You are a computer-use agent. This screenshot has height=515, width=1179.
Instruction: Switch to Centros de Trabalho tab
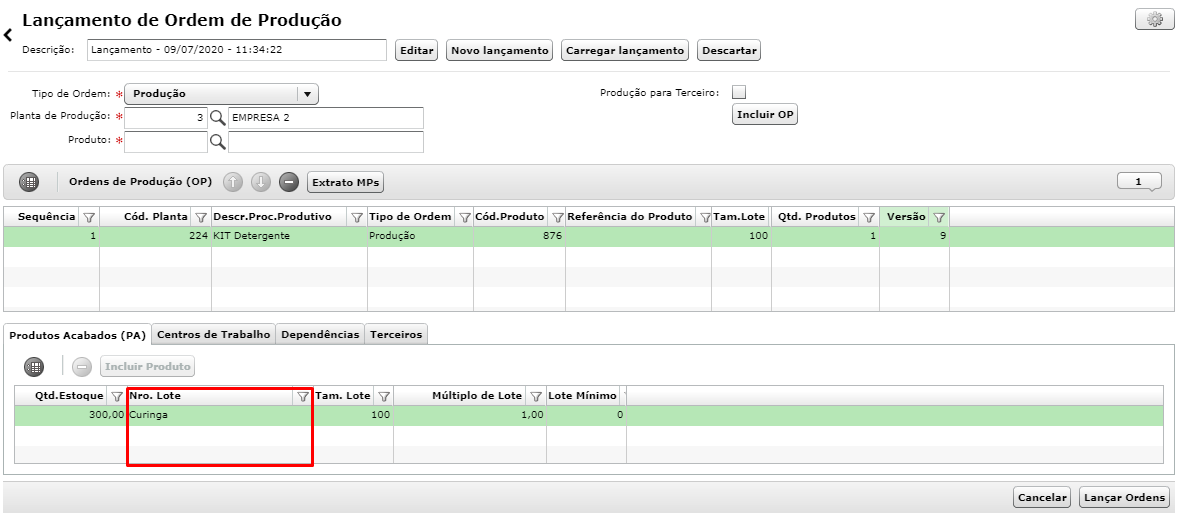tap(214, 335)
